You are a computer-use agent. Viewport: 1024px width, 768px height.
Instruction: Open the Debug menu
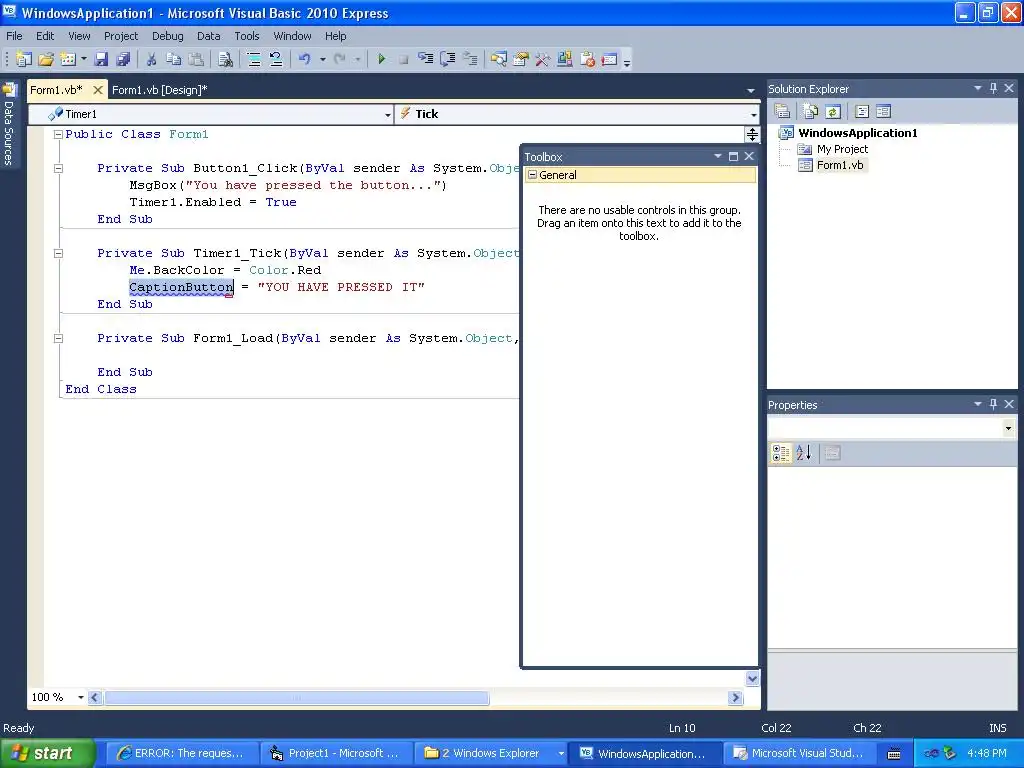168,36
